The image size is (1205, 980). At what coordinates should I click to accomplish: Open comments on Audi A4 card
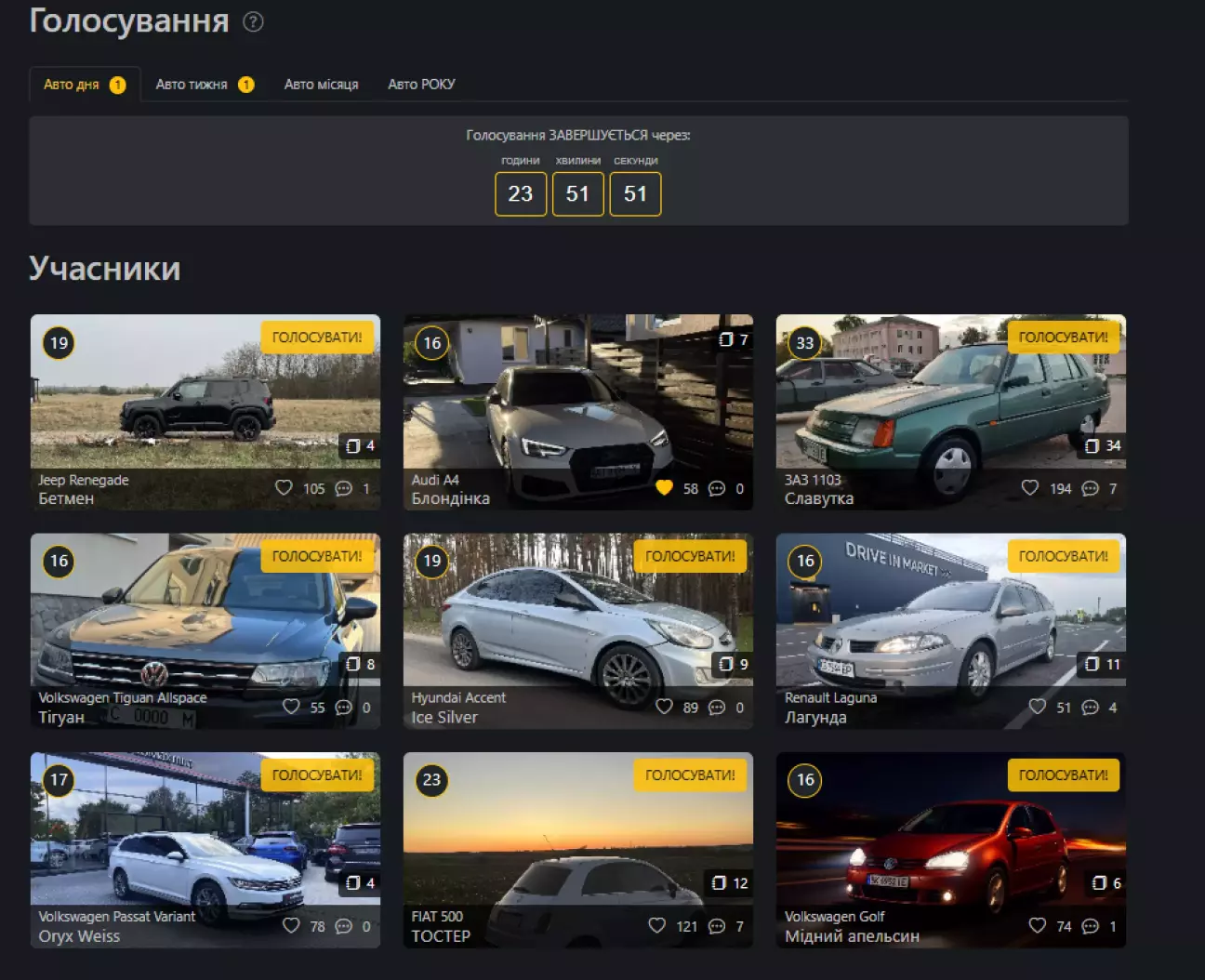tap(717, 488)
